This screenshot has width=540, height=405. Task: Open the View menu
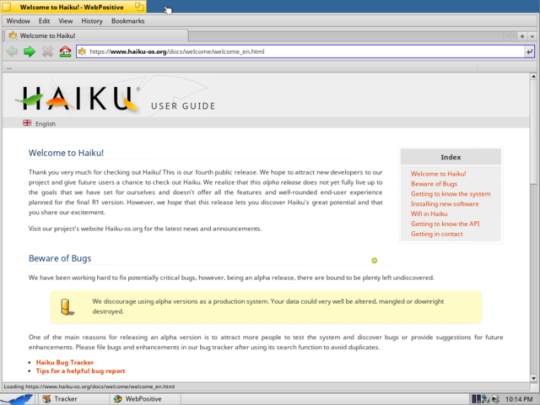click(65, 21)
